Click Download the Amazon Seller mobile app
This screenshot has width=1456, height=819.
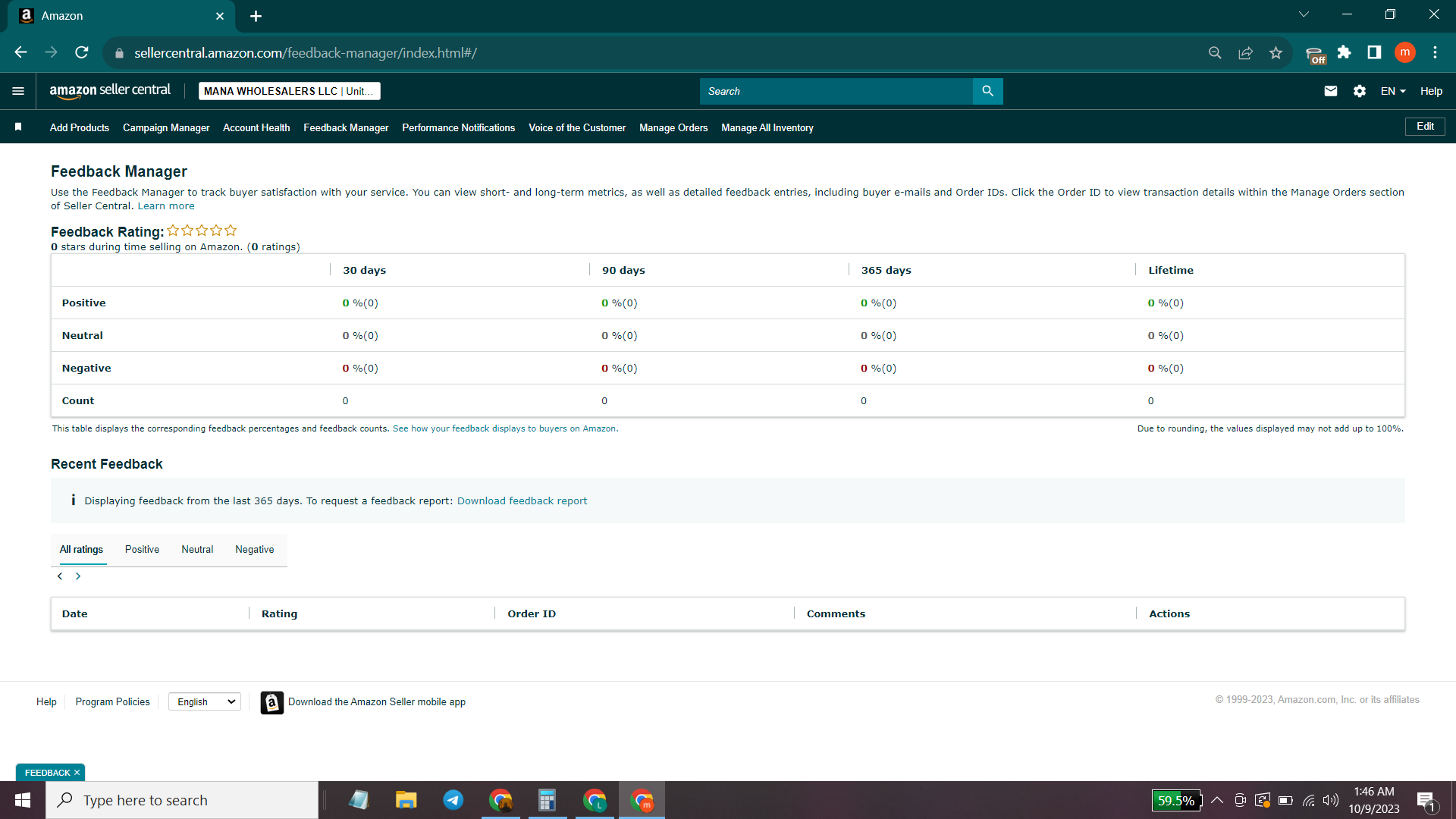click(377, 702)
